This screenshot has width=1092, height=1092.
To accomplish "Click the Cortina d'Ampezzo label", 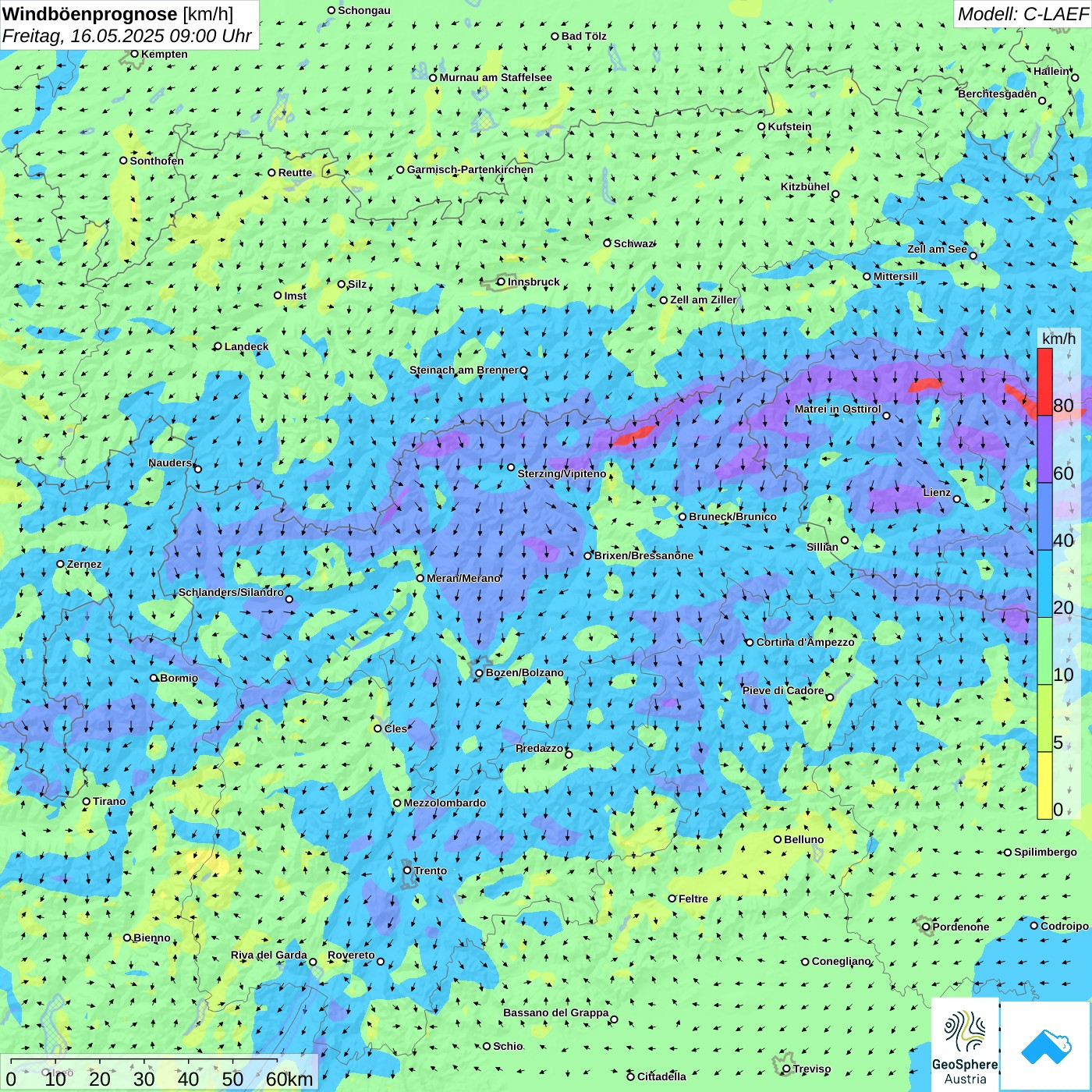I will tap(806, 642).
